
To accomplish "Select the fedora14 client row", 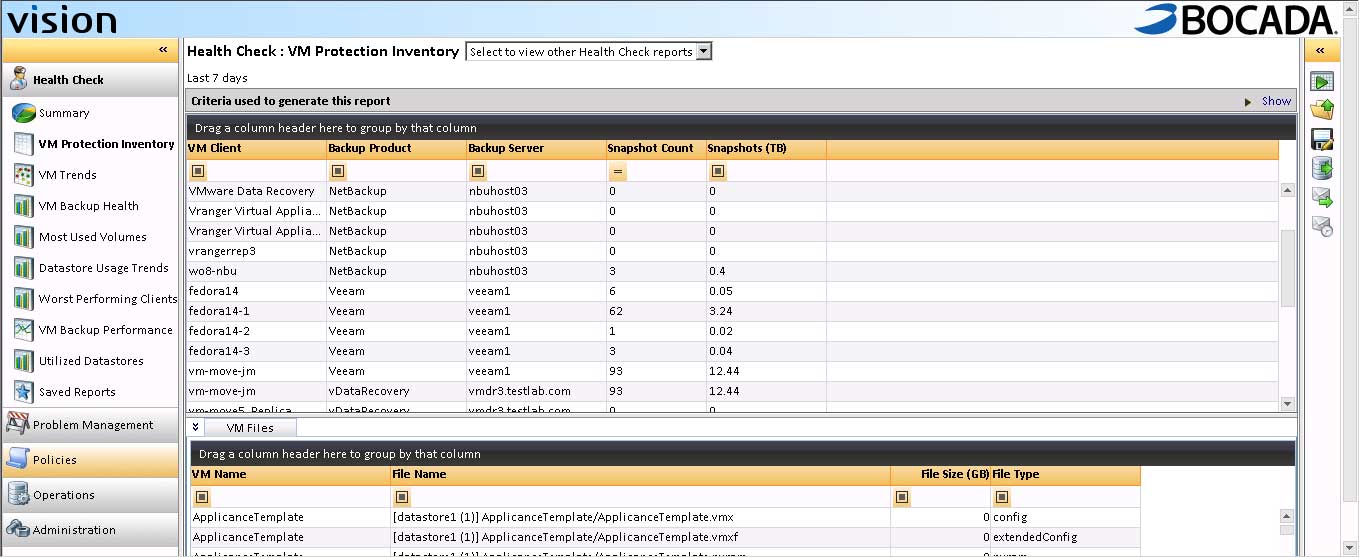I will click(732, 291).
